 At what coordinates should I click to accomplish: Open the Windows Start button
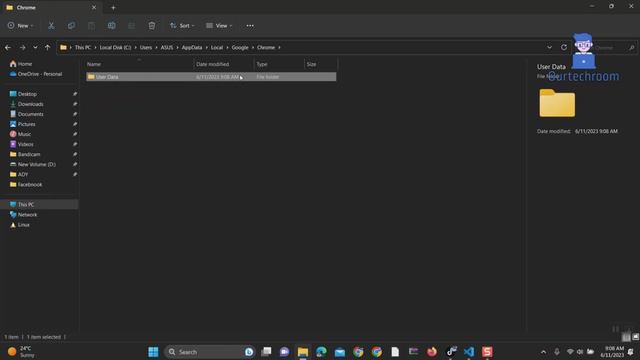coord(153,352)
